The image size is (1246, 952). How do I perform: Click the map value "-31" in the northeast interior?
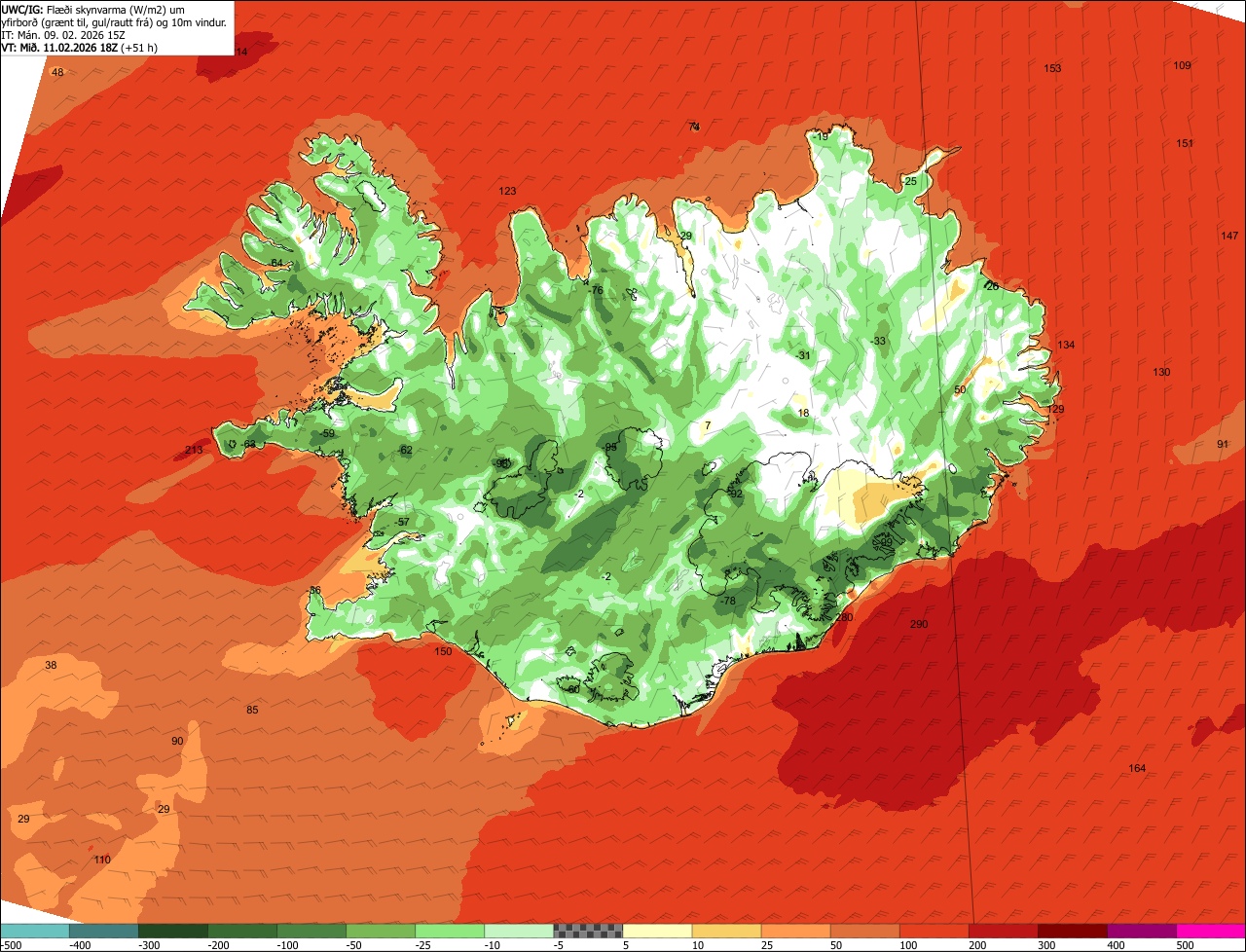[802, 355]
